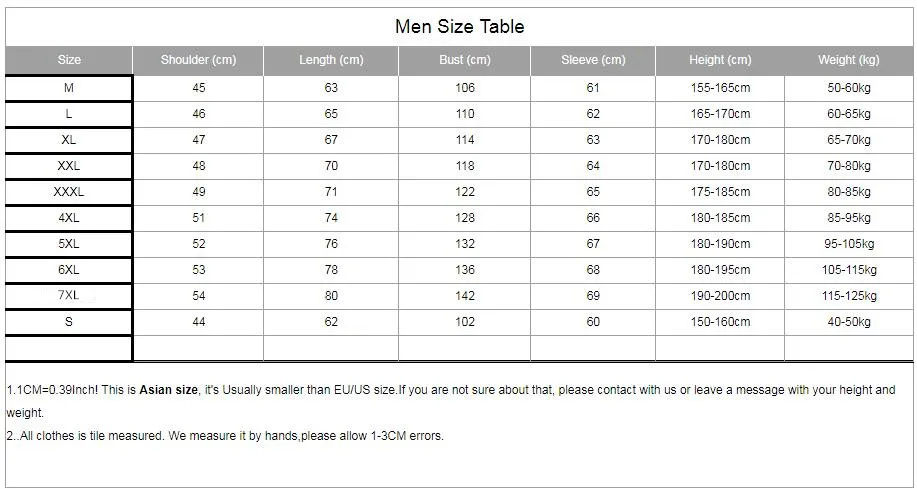The width and height of the screenshot is (917, 489).
Task: Select the XXXL size cell
Action: pyautogui.click(x=69, y=192)
